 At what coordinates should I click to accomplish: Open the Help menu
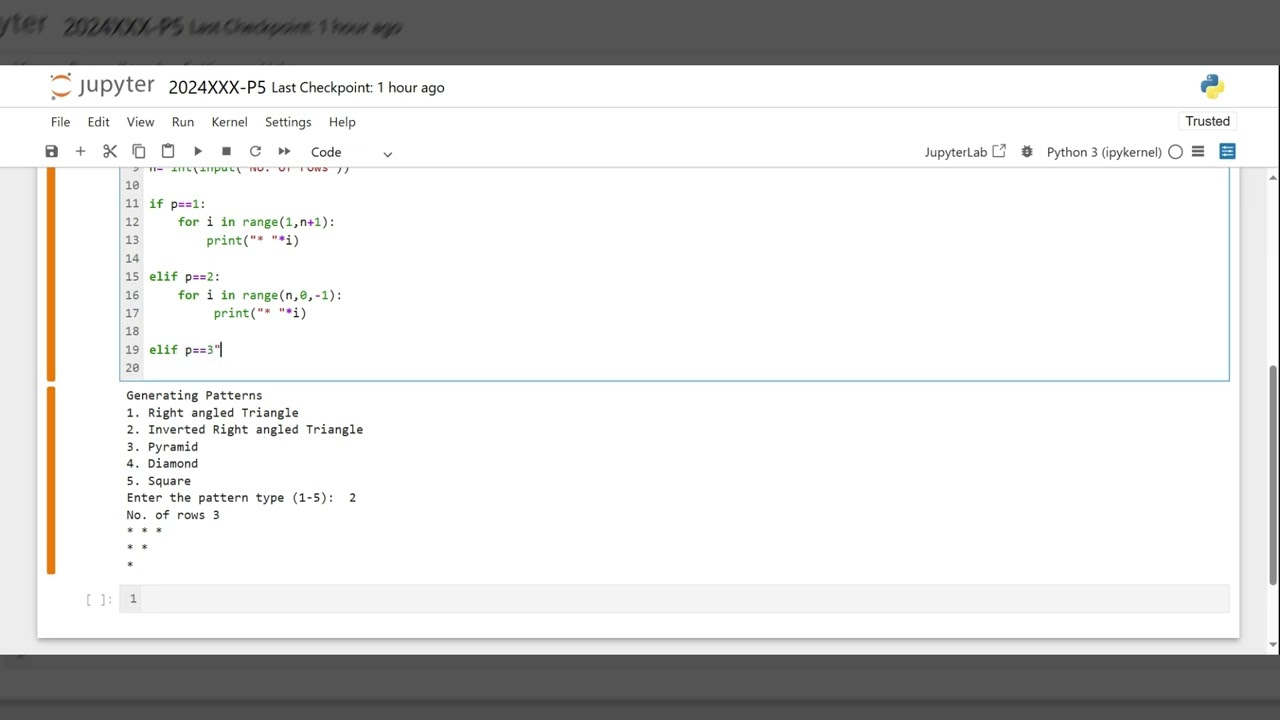click(342, 122)
